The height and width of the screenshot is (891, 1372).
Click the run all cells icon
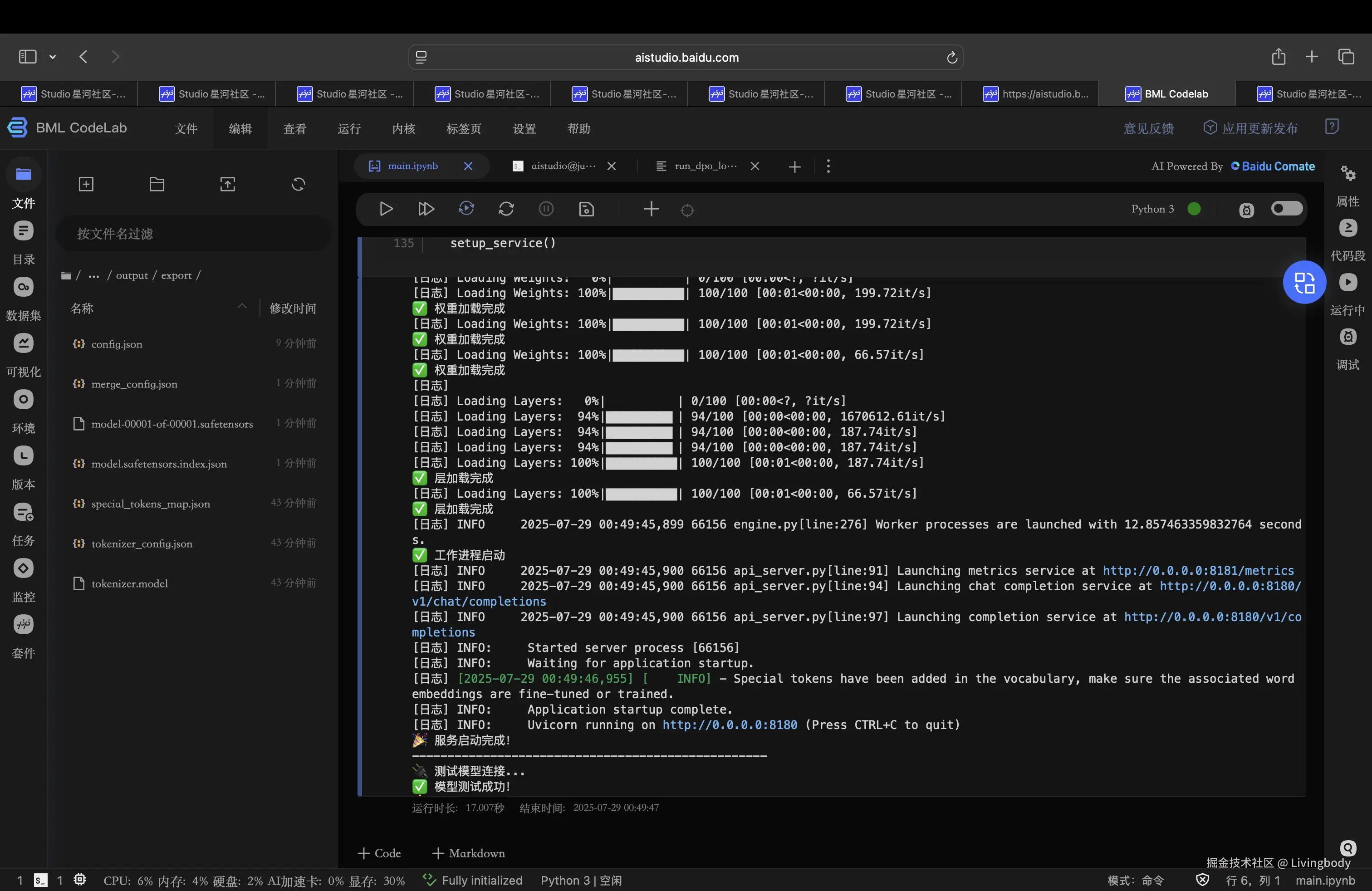[x=426, y=209]
